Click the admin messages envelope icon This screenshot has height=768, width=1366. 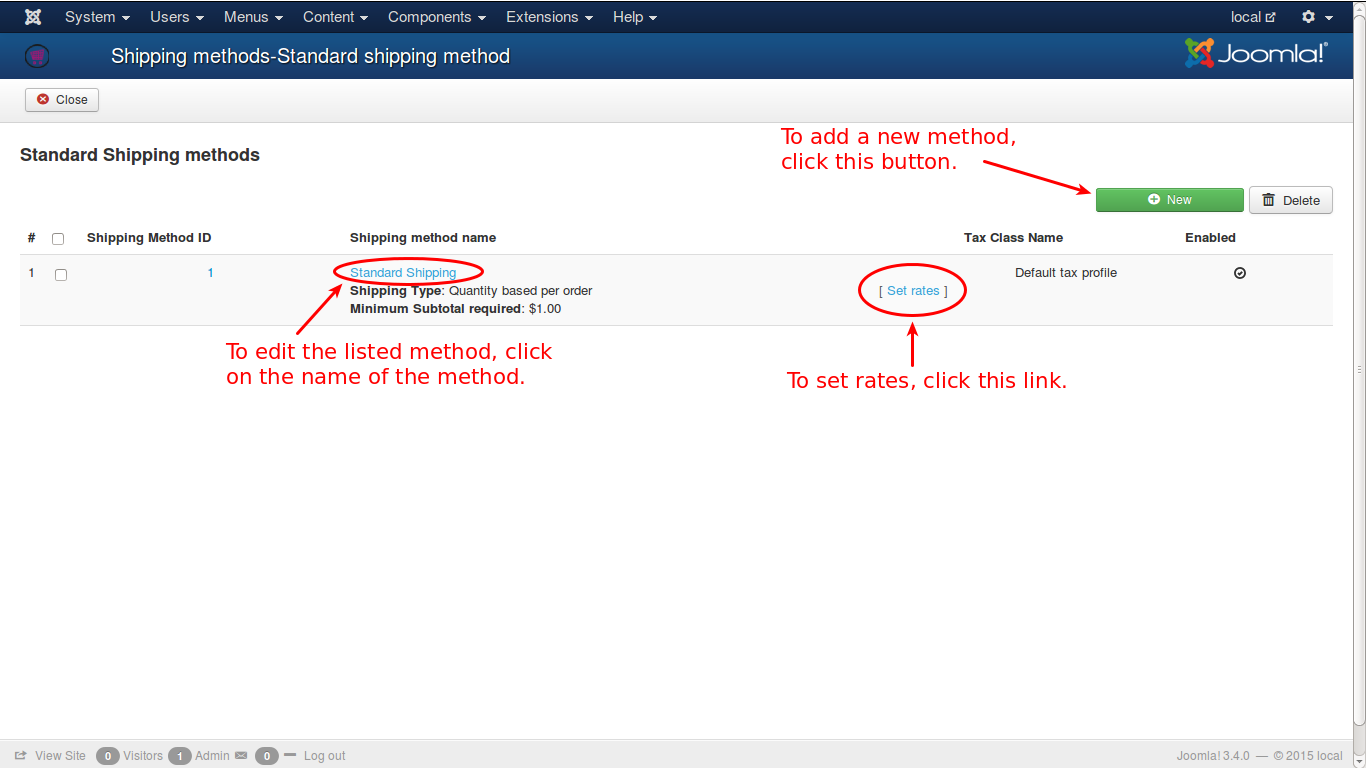pos(240,756)
